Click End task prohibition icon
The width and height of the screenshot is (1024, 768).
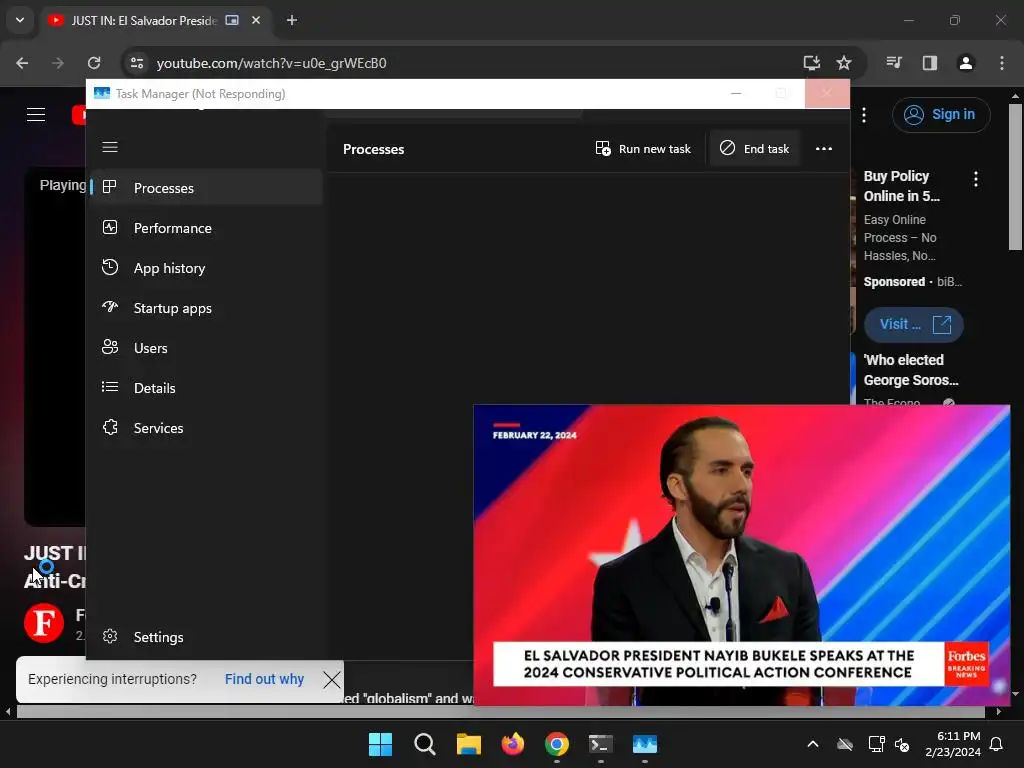[727, 148]
